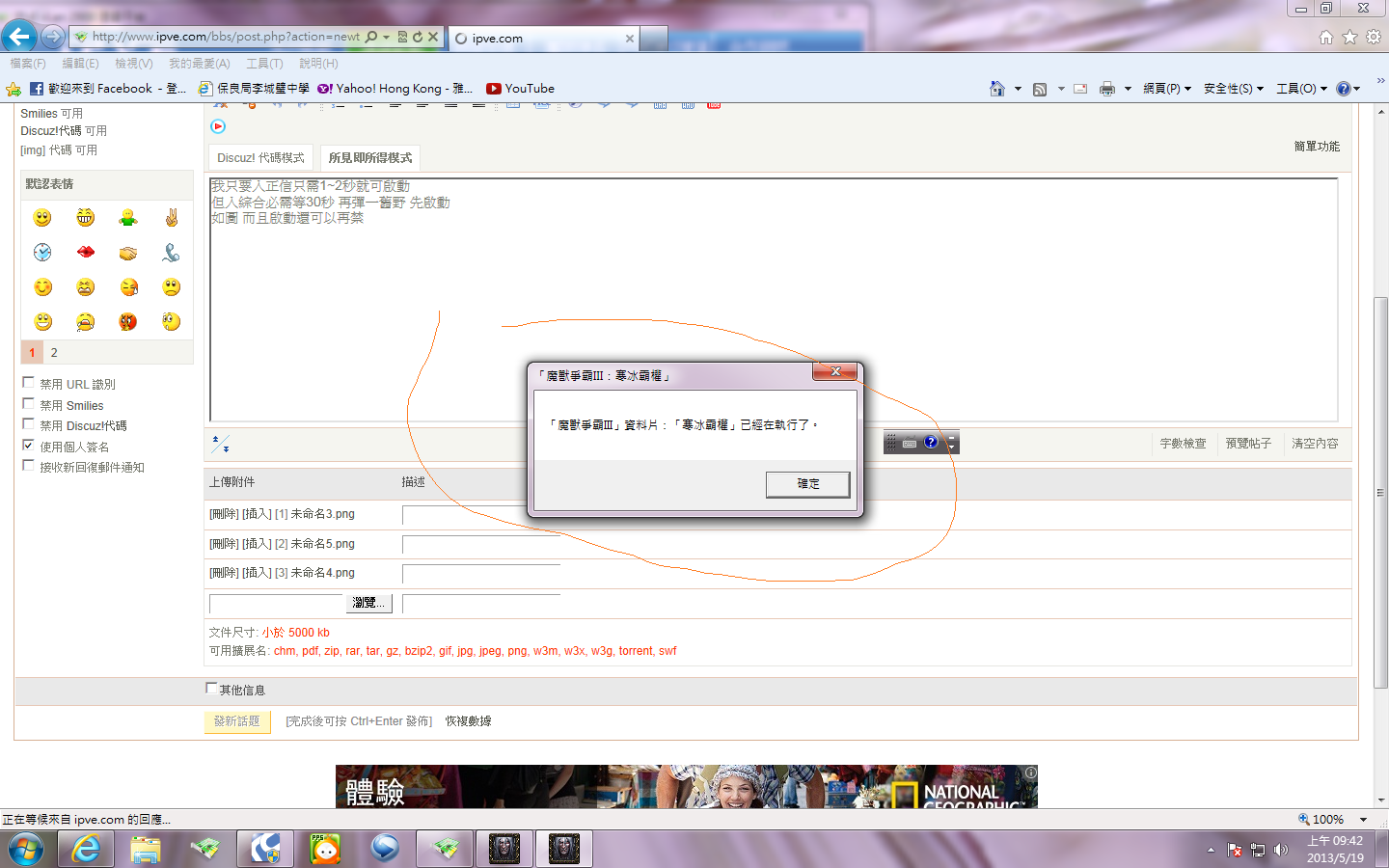Click the Start button orb
Screen dimensions: 1389x868
point(26,849)
